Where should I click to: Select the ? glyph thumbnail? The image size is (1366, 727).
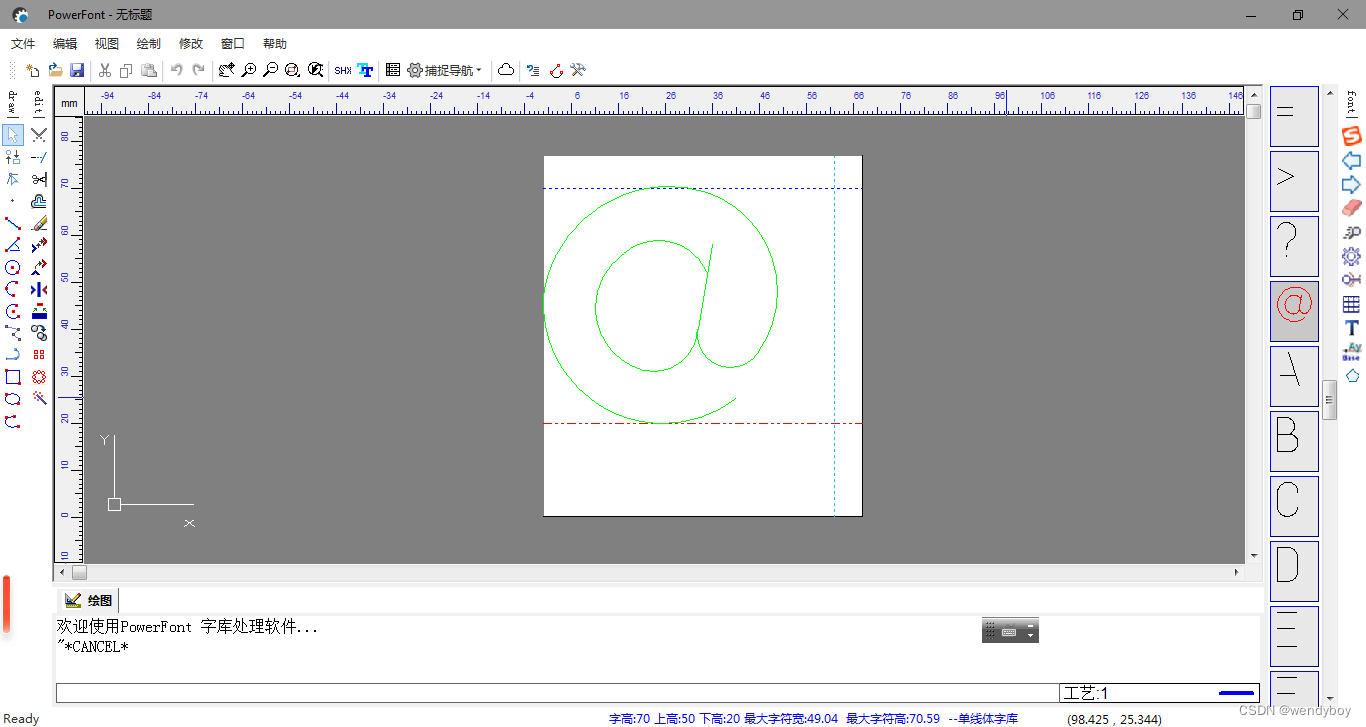coord(1294,246)
